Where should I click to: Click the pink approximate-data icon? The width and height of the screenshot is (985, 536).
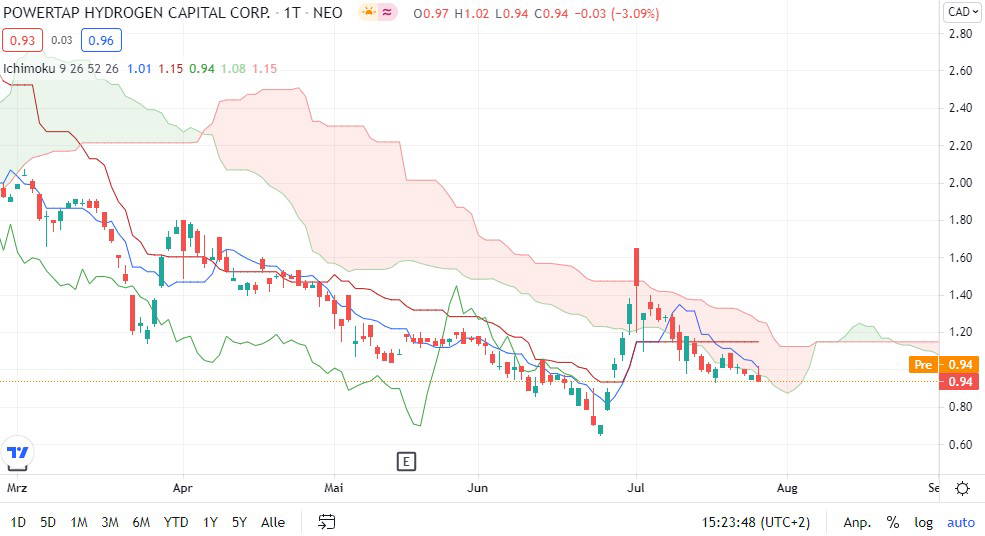[x=388, y=12]
